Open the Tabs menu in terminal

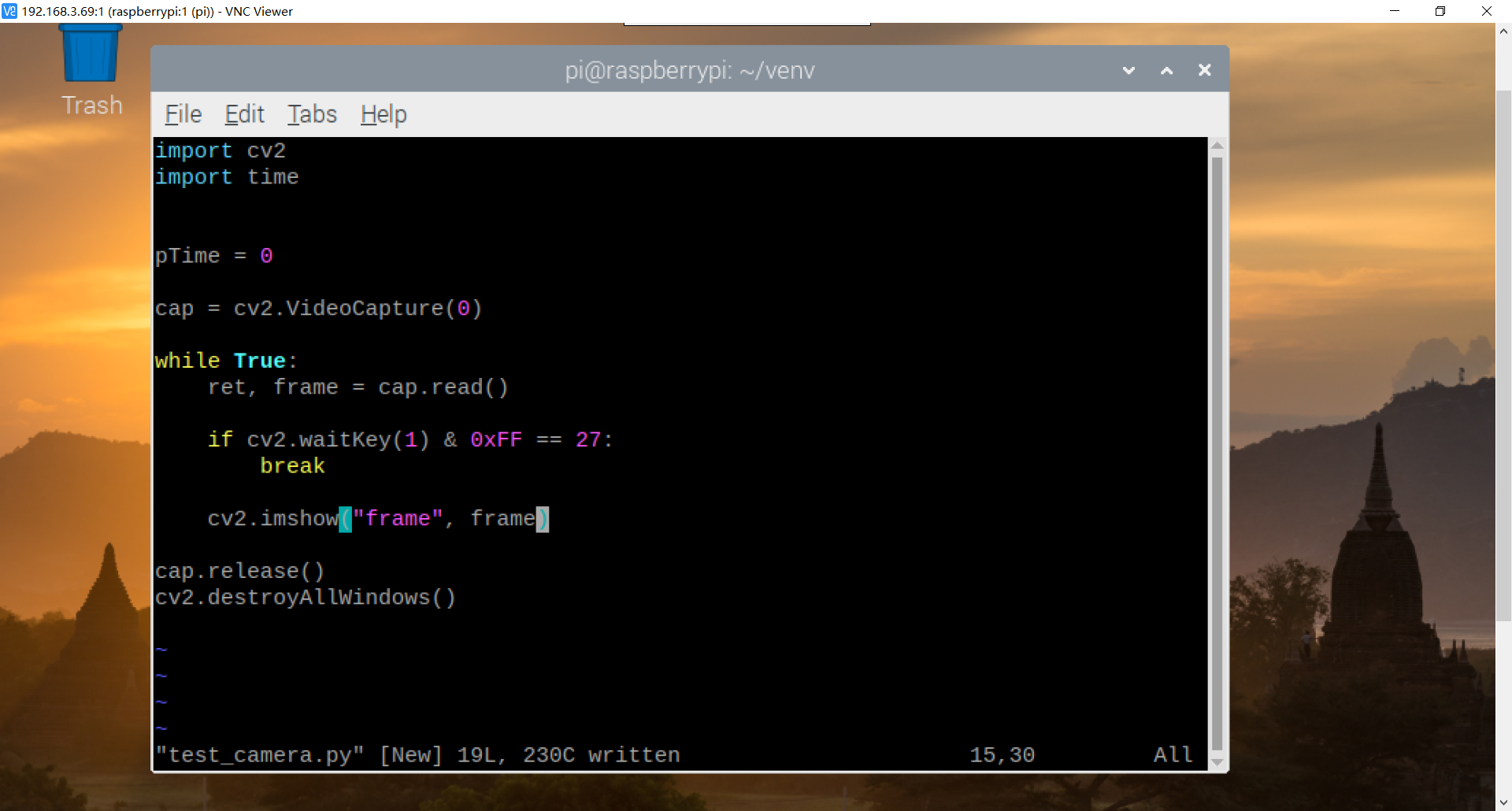pyautogui.click(x=312, y=115)
